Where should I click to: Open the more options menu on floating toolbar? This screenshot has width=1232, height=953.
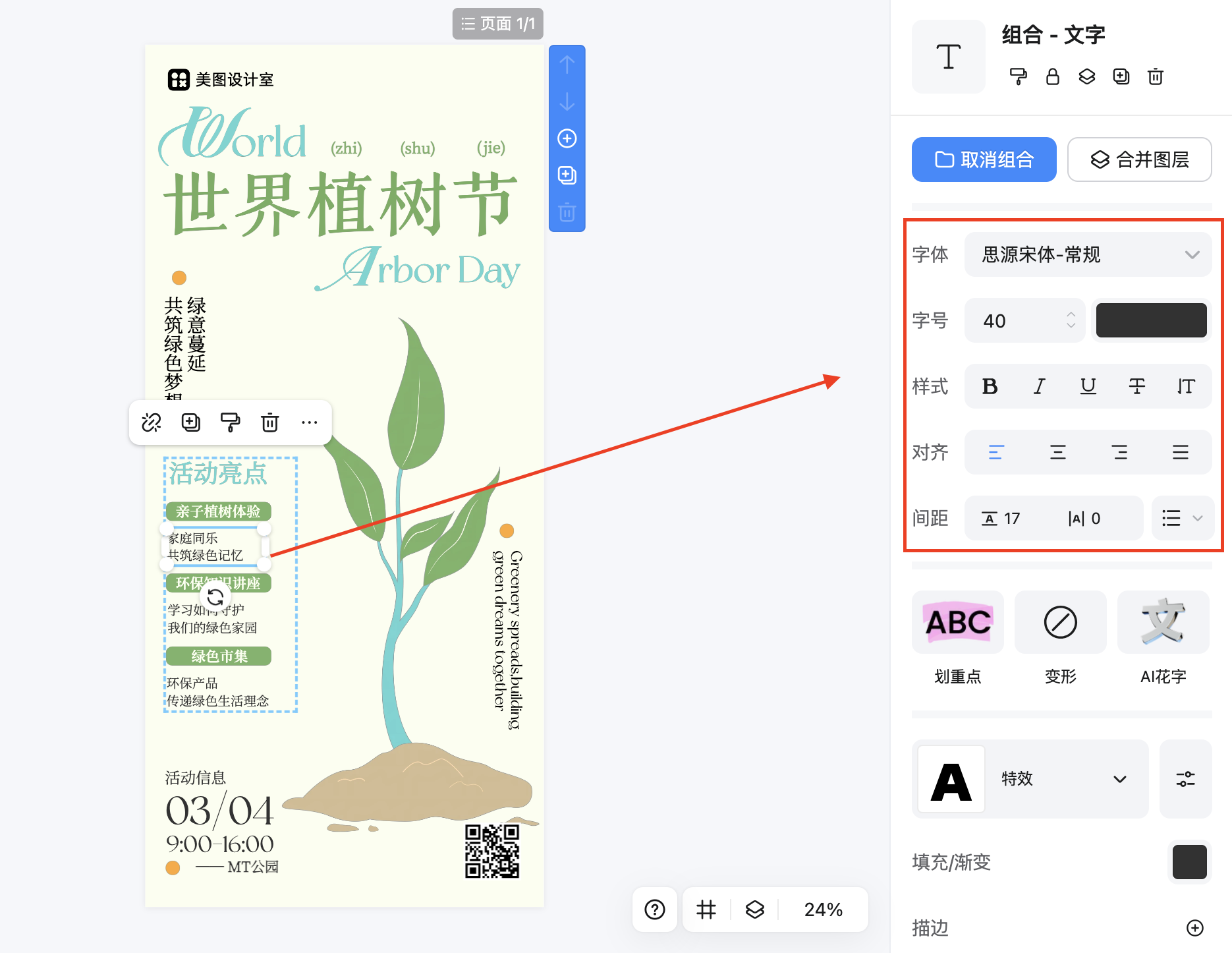[x=310, y=422]
